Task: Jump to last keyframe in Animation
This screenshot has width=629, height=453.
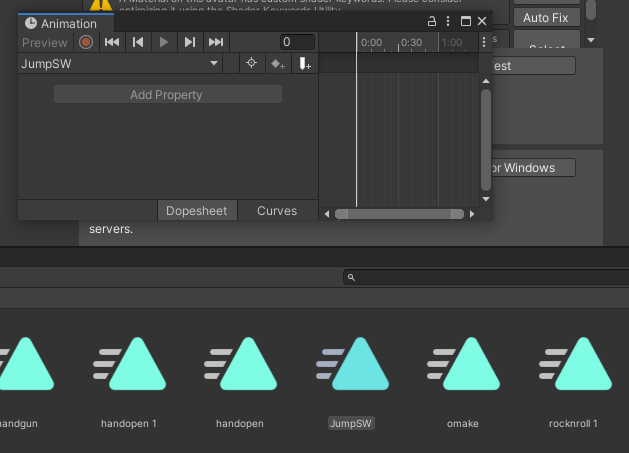Action: (216, 42)
